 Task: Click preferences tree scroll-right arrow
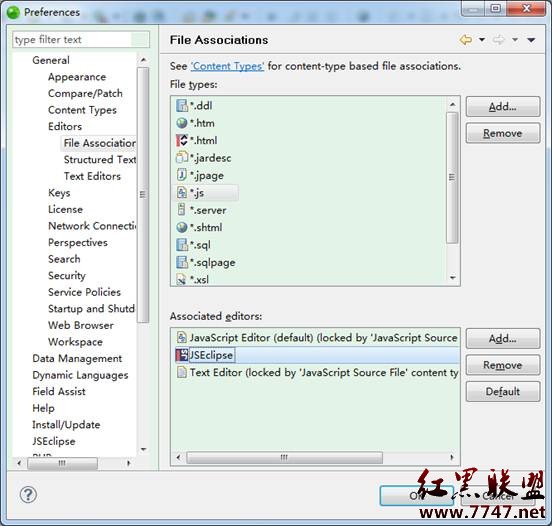point(129,463)
